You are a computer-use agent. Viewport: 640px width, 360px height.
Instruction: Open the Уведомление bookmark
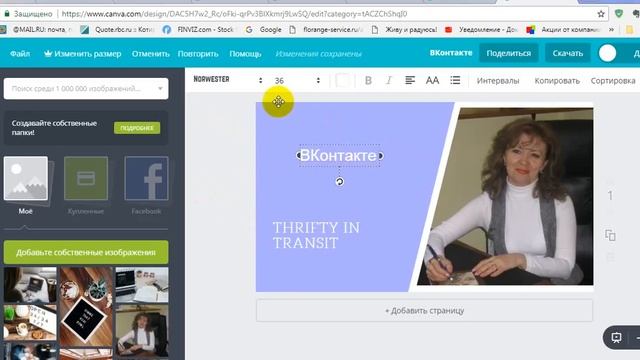(482, 29)
